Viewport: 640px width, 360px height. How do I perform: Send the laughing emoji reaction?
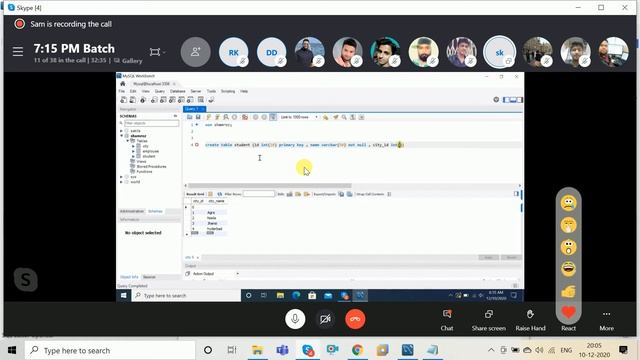[569, 269]
